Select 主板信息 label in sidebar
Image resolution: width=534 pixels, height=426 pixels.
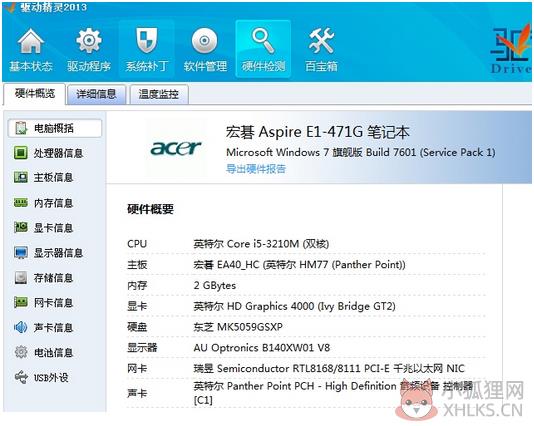coord(53,178)
